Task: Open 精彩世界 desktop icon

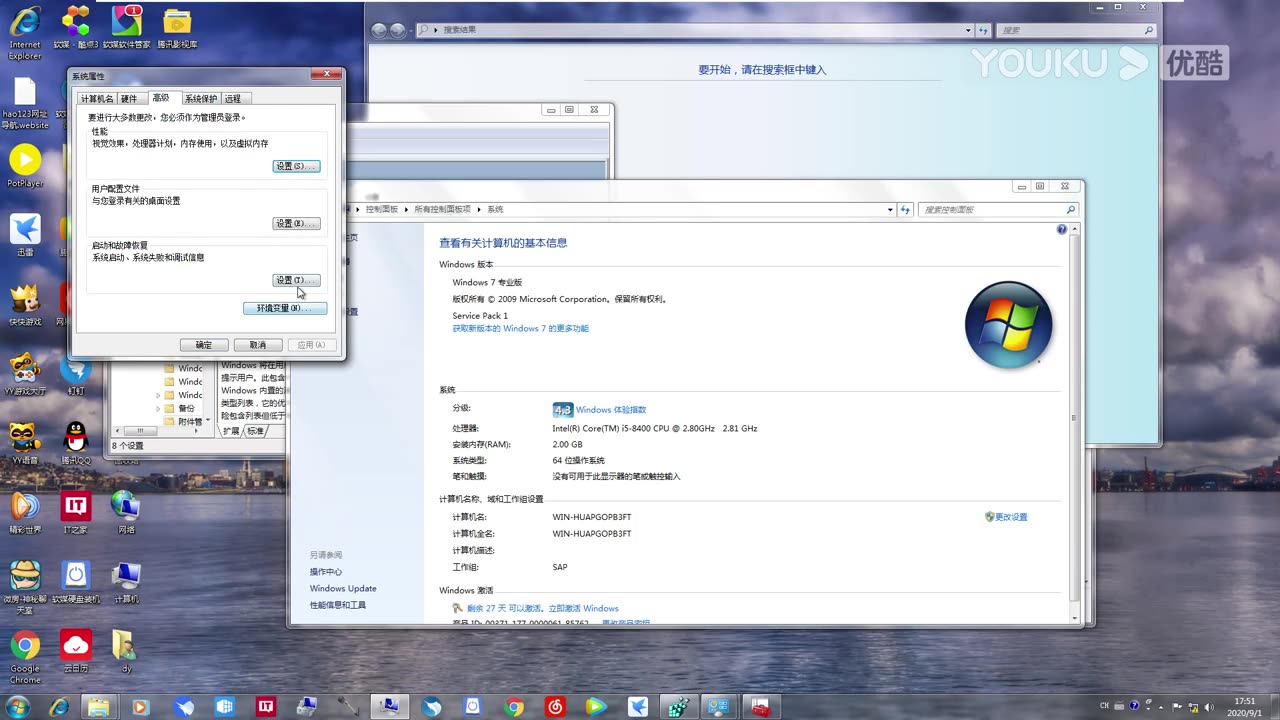Action: [x=25, y=511]
